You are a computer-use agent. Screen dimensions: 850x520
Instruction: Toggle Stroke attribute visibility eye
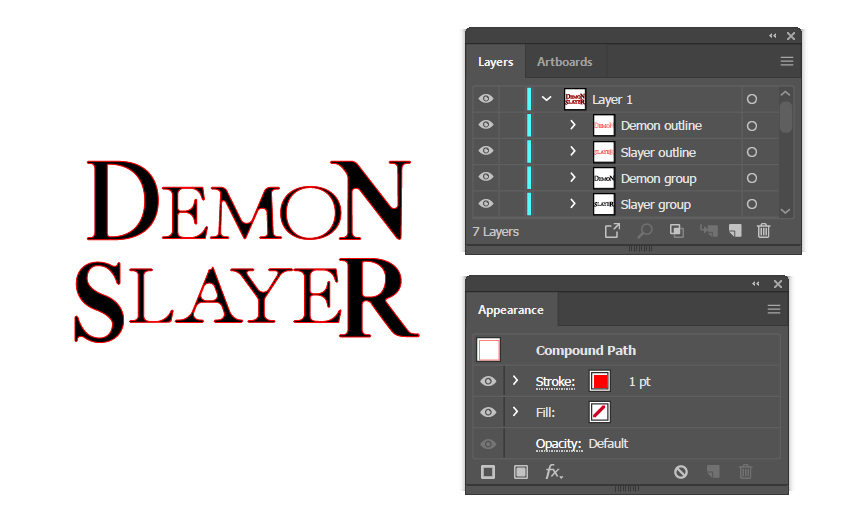click(488, 381)
